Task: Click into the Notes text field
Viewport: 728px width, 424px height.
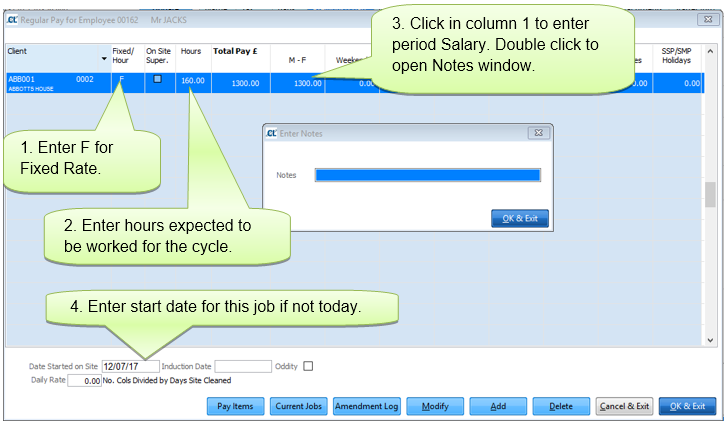Action: (x=428, y=175)
